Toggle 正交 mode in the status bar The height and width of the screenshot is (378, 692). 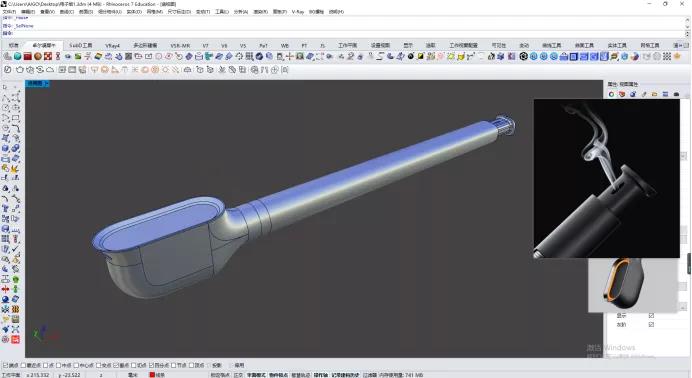[238, 375]
